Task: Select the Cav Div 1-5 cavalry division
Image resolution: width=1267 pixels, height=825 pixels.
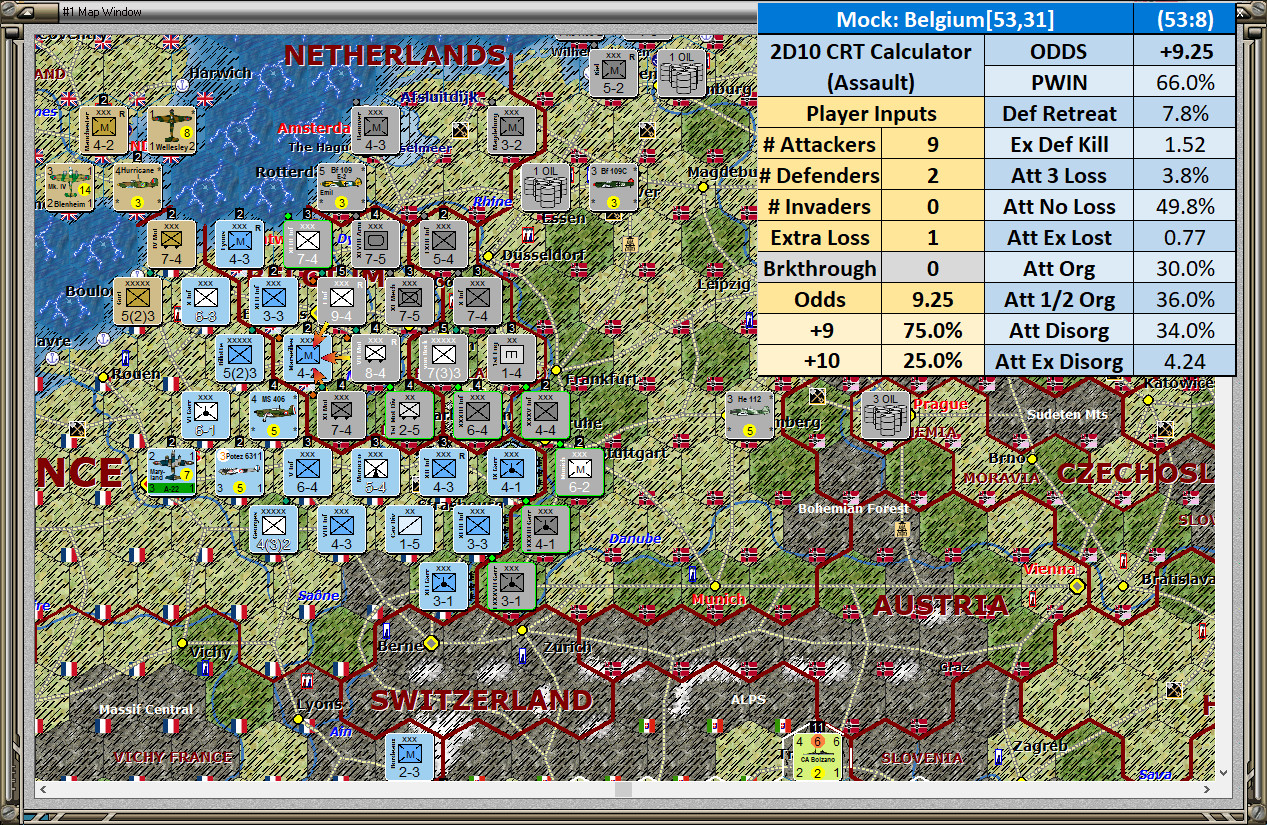Action: point(410,529)
